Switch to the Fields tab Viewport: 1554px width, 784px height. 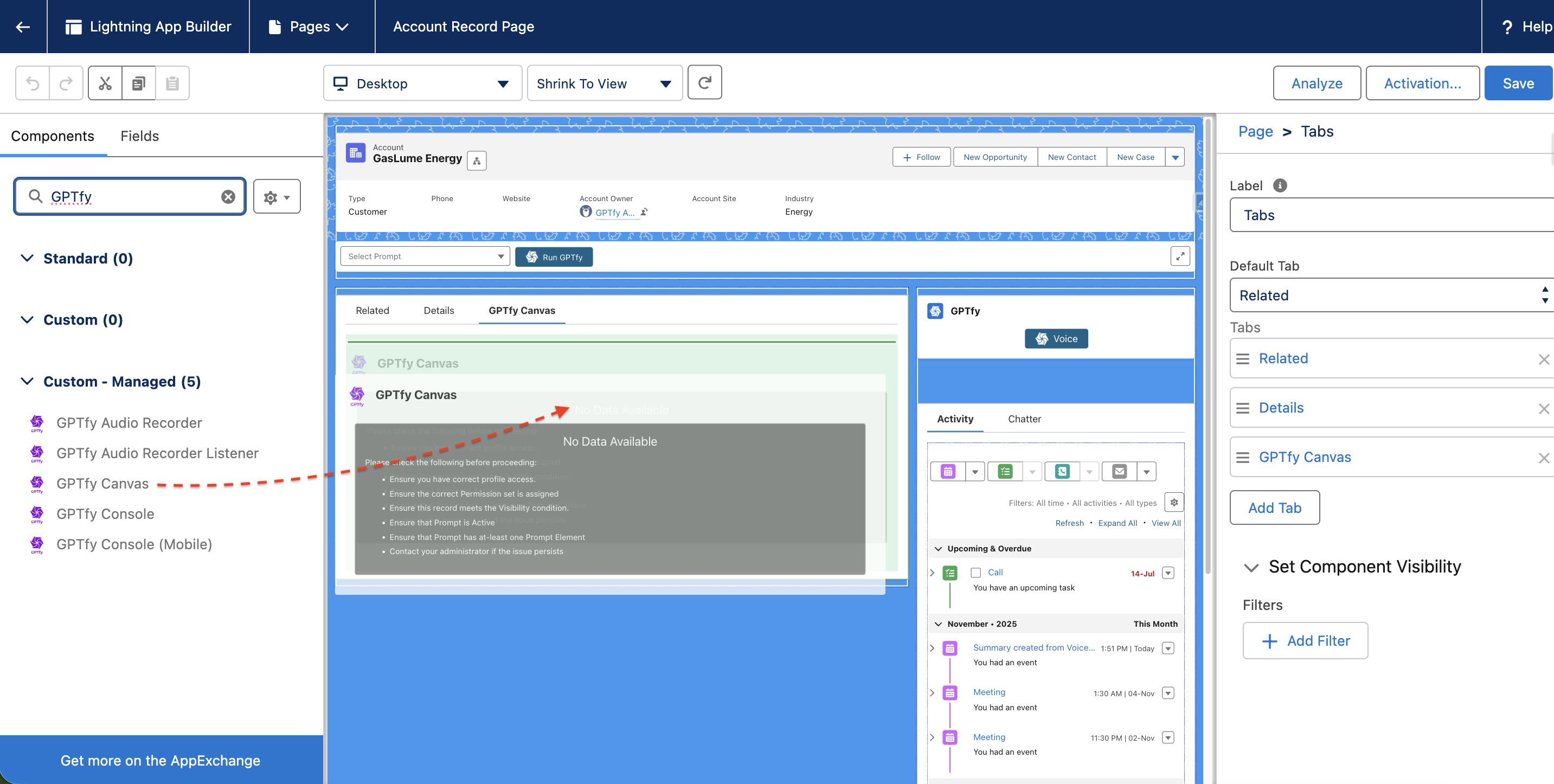pyautogui.click(x=139, y=136)
